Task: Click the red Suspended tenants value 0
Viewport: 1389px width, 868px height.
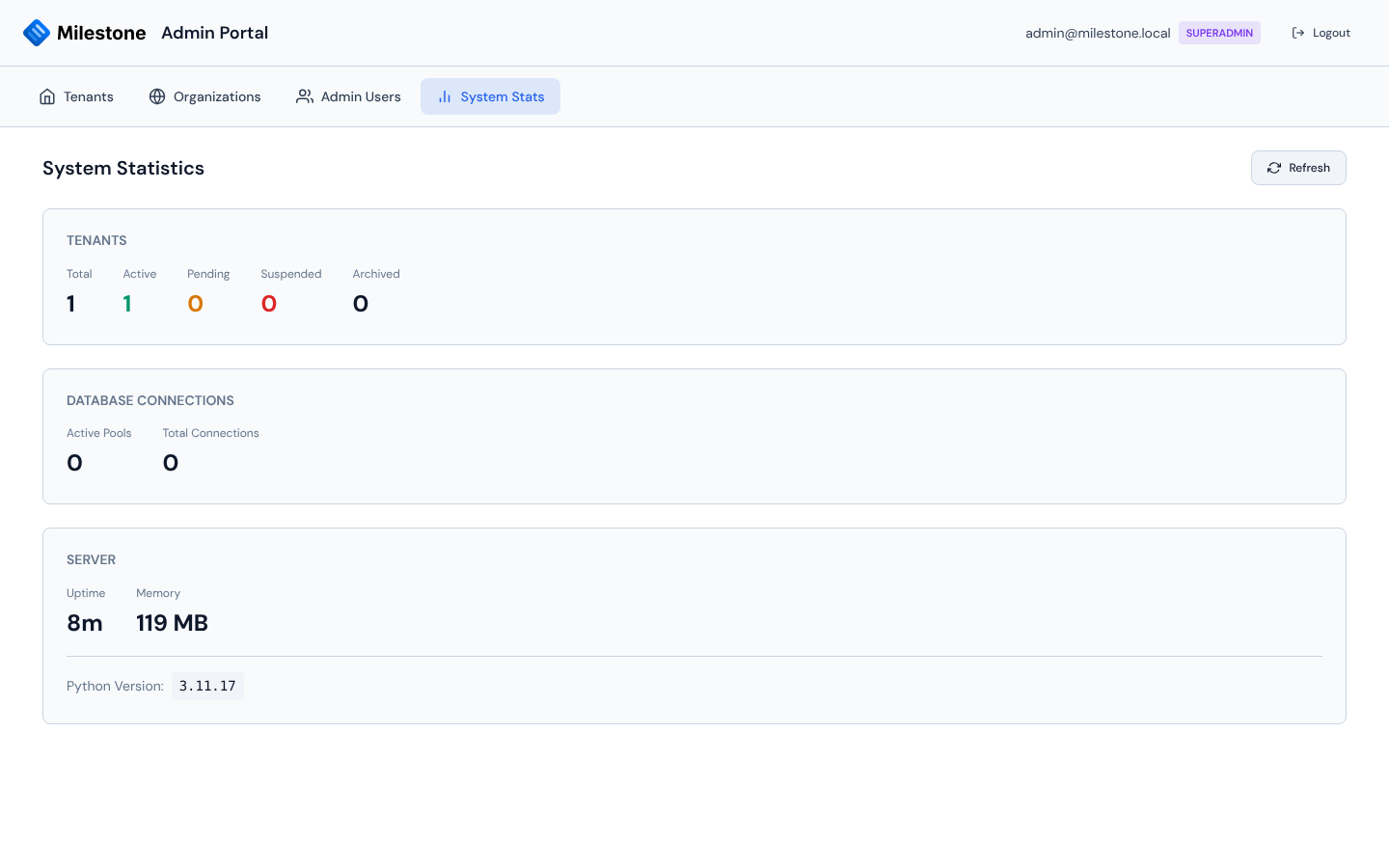Action: point(269,304)
